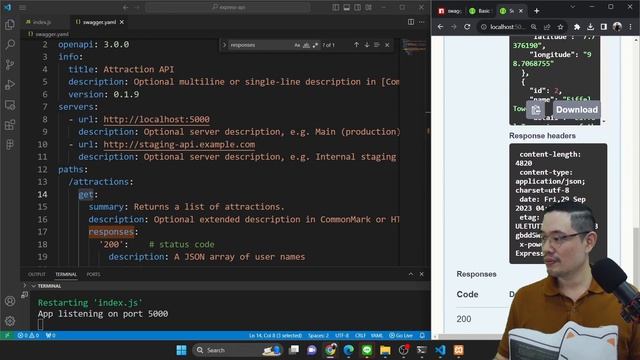The image size is (640, 360).
Task: Go to next match in find widget
Action: coord(367,45)
